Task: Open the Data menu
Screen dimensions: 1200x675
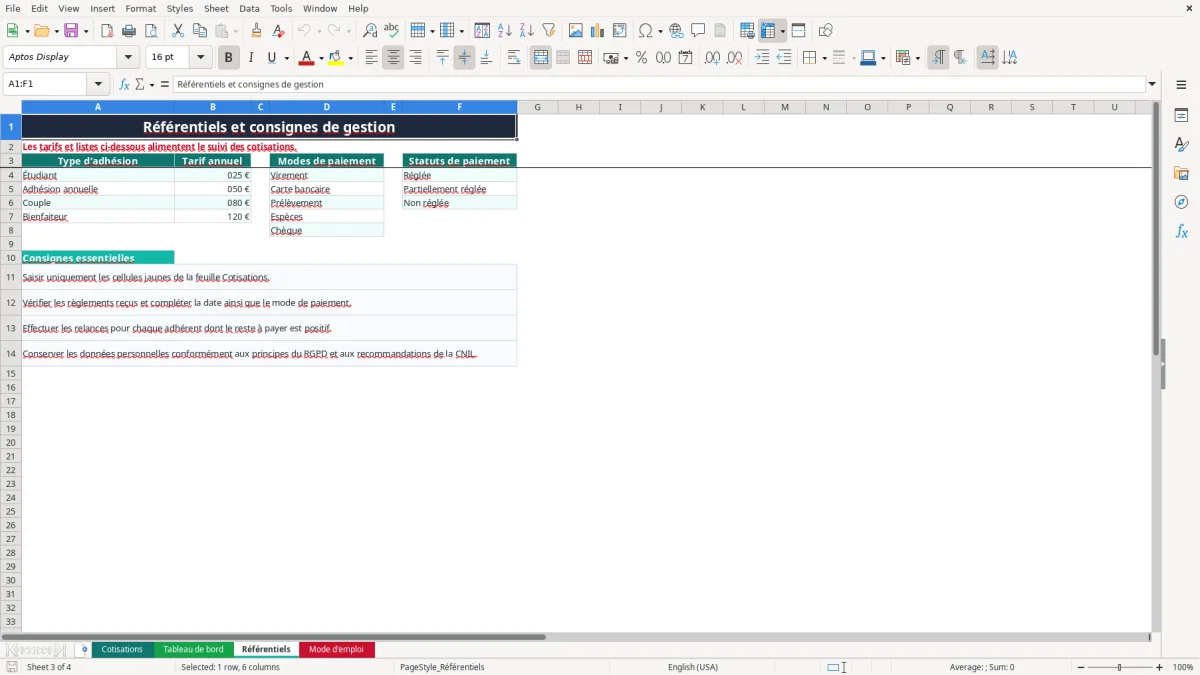Action: pyautogui.click(x=249, y=8)
